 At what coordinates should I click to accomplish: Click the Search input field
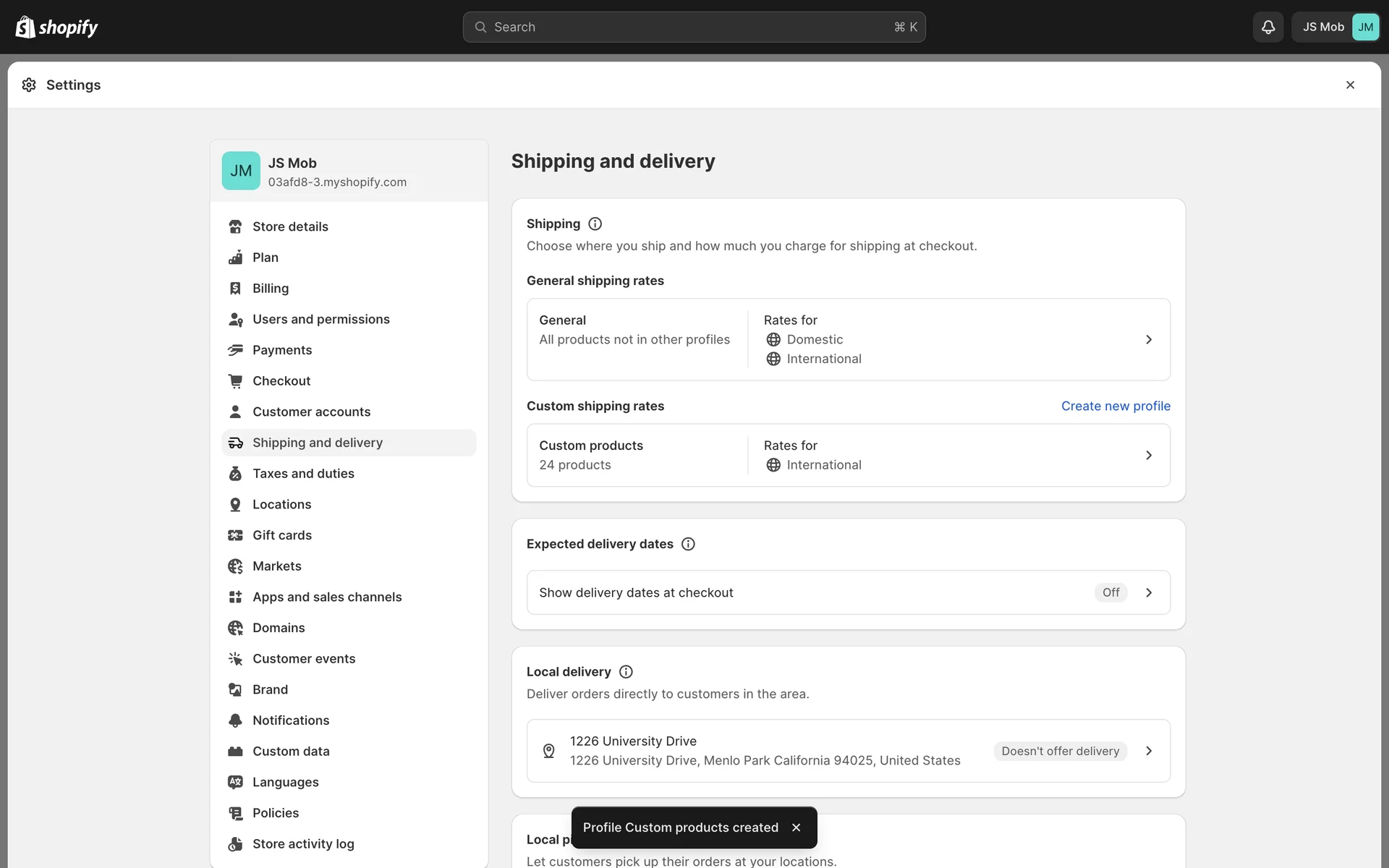[x=693, y=27]
